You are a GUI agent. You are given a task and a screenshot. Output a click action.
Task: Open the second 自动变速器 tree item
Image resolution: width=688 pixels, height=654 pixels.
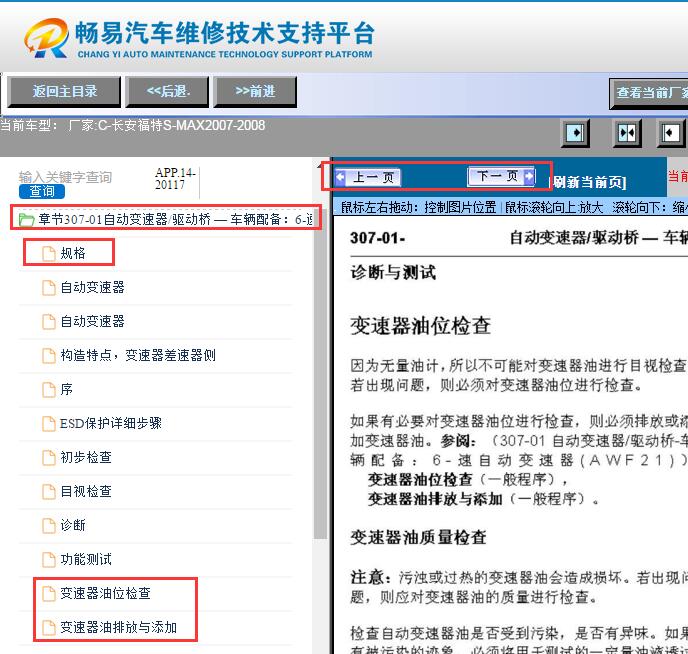(92, 321)
